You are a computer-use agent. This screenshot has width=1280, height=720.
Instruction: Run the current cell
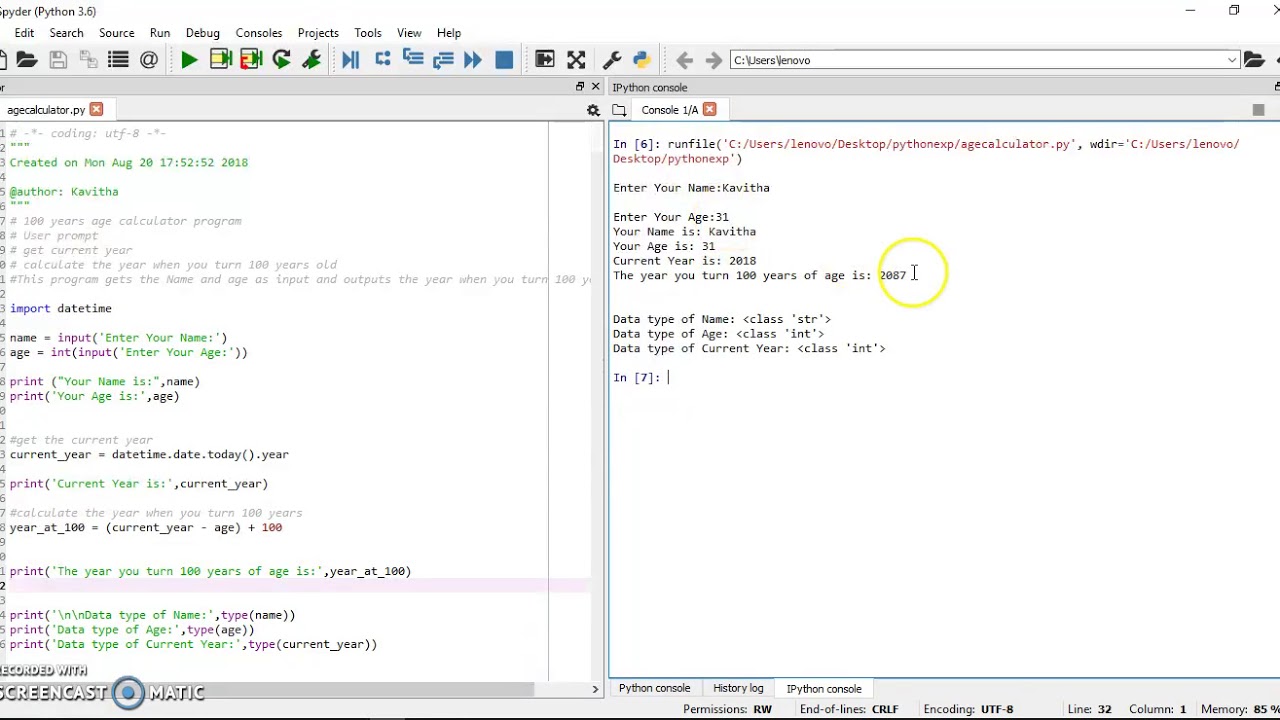point(220,60)
